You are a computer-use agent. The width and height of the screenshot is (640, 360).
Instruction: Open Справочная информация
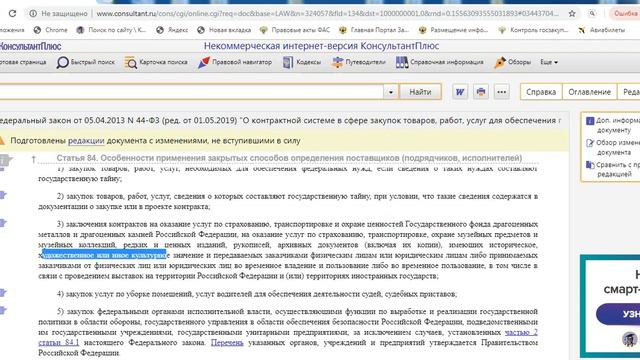click(x=440, y=62)
